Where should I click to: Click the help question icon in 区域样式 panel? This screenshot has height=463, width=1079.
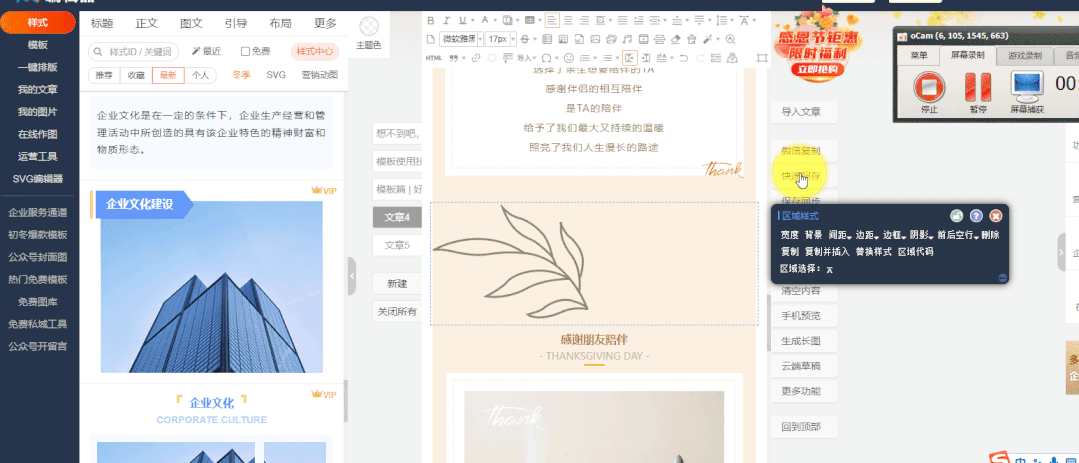pos(976,215)
